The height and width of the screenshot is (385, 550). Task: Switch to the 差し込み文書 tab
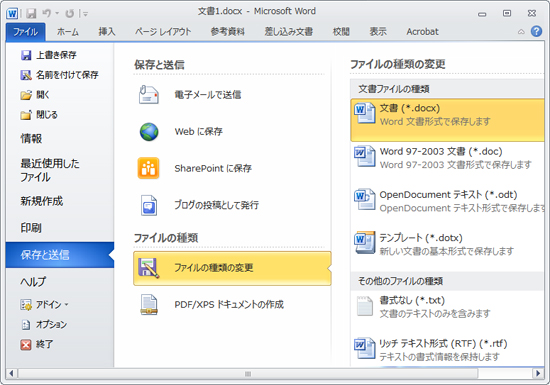[288, 32]
